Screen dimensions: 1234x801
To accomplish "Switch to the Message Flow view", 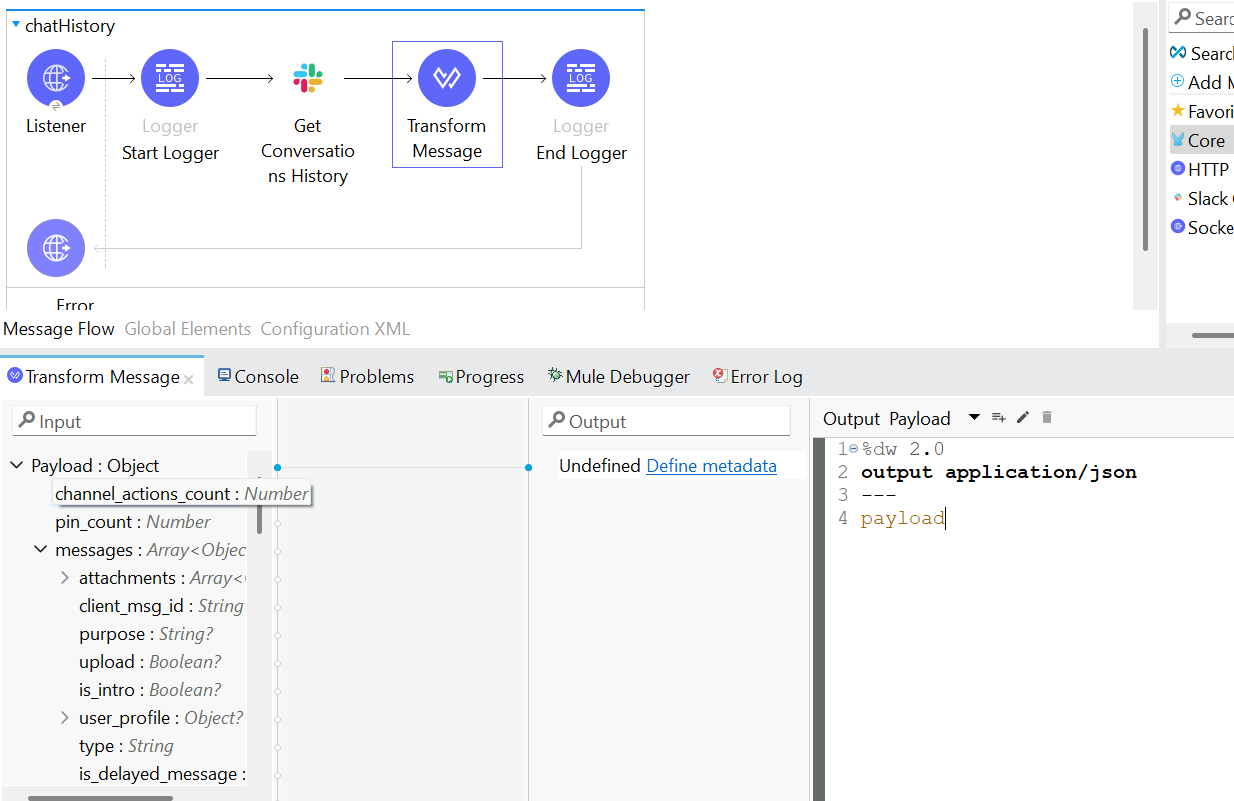I will click(59, 329).
